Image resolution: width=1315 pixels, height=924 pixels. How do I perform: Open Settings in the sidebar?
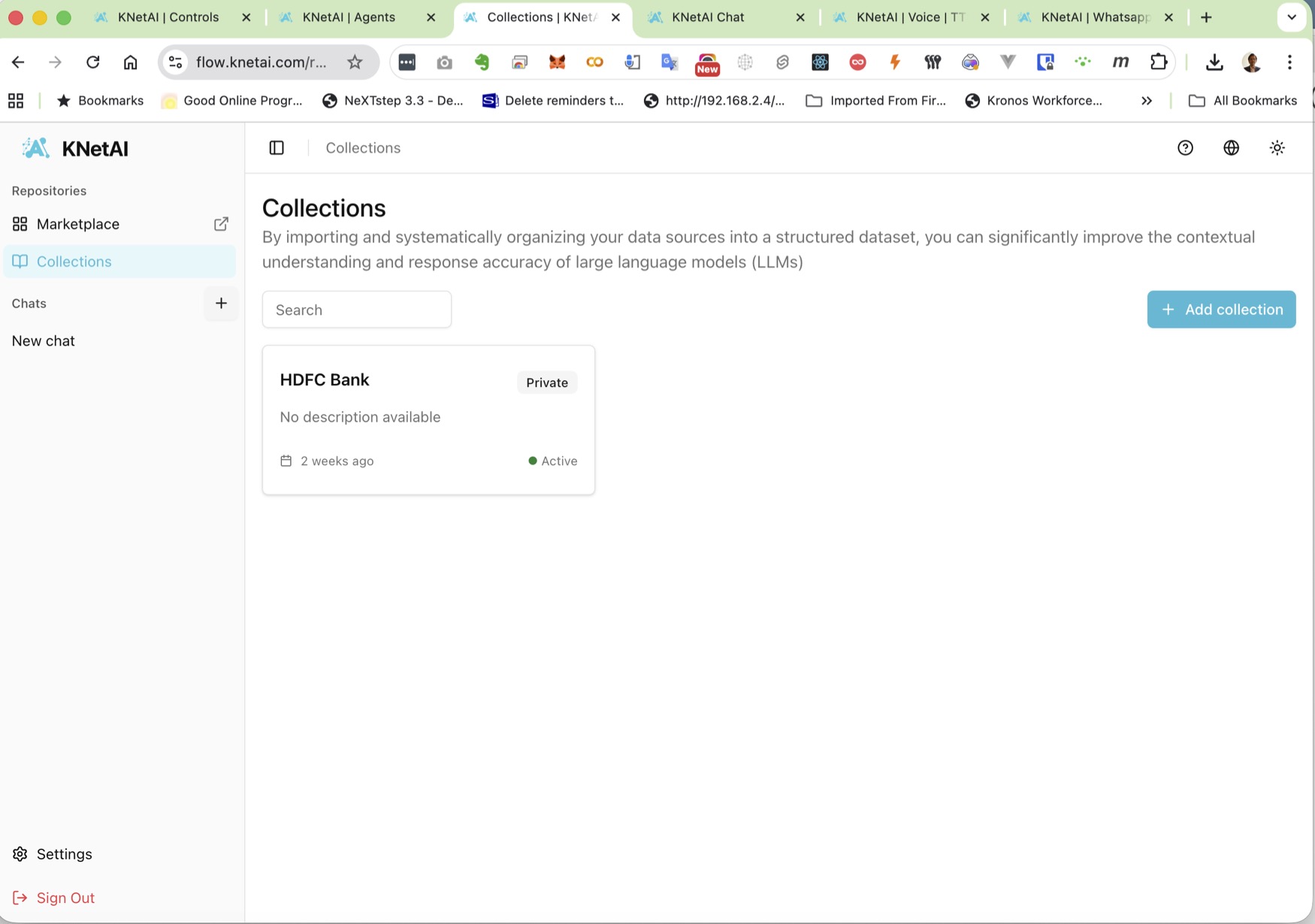(x=64, y=854)
